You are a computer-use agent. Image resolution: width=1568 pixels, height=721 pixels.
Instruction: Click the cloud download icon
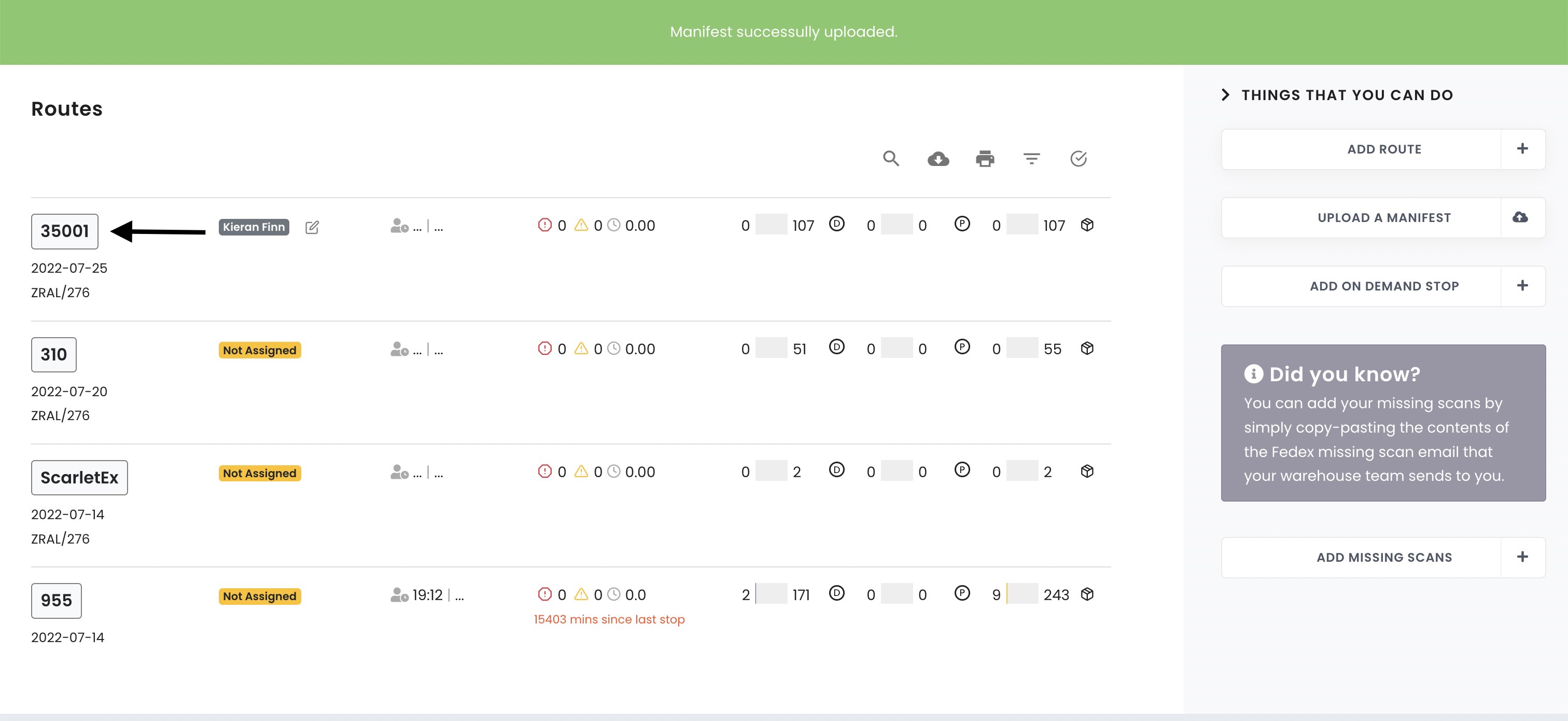pos(938,159)
